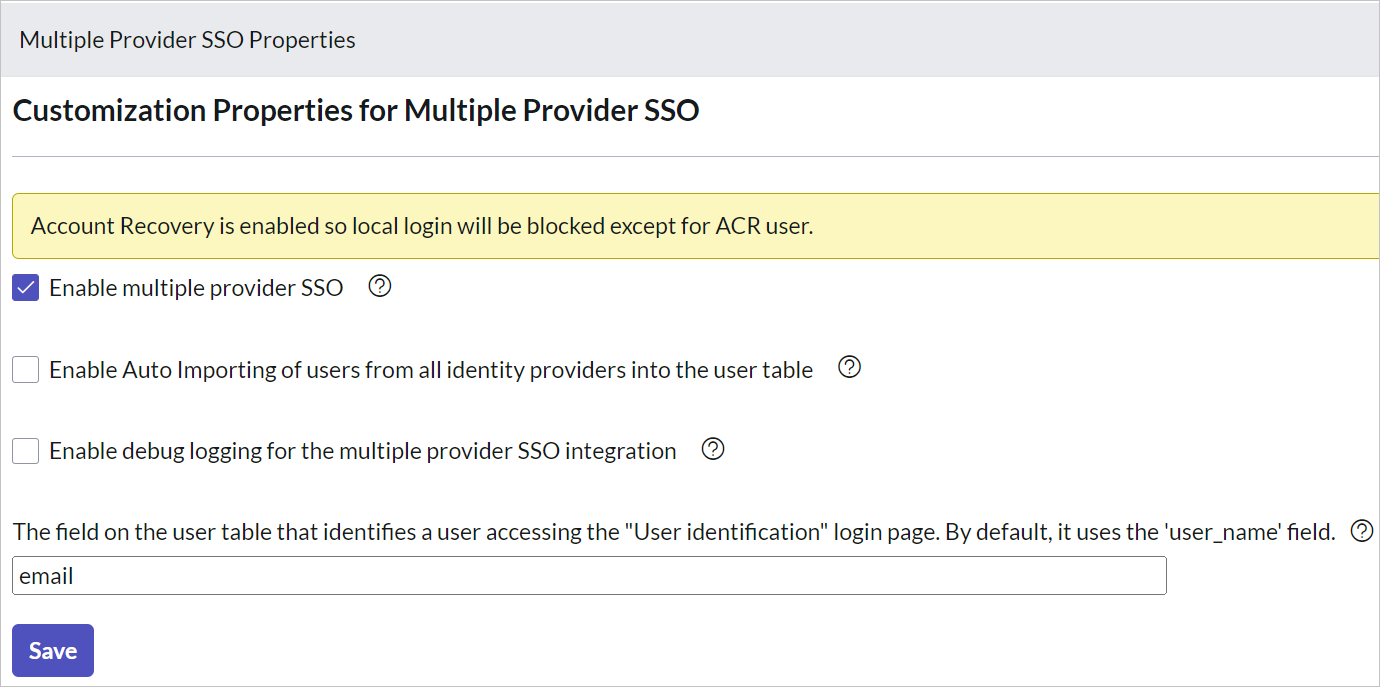
Task: Open help icon beside Auto Importing option
Action: coord(849,368)
